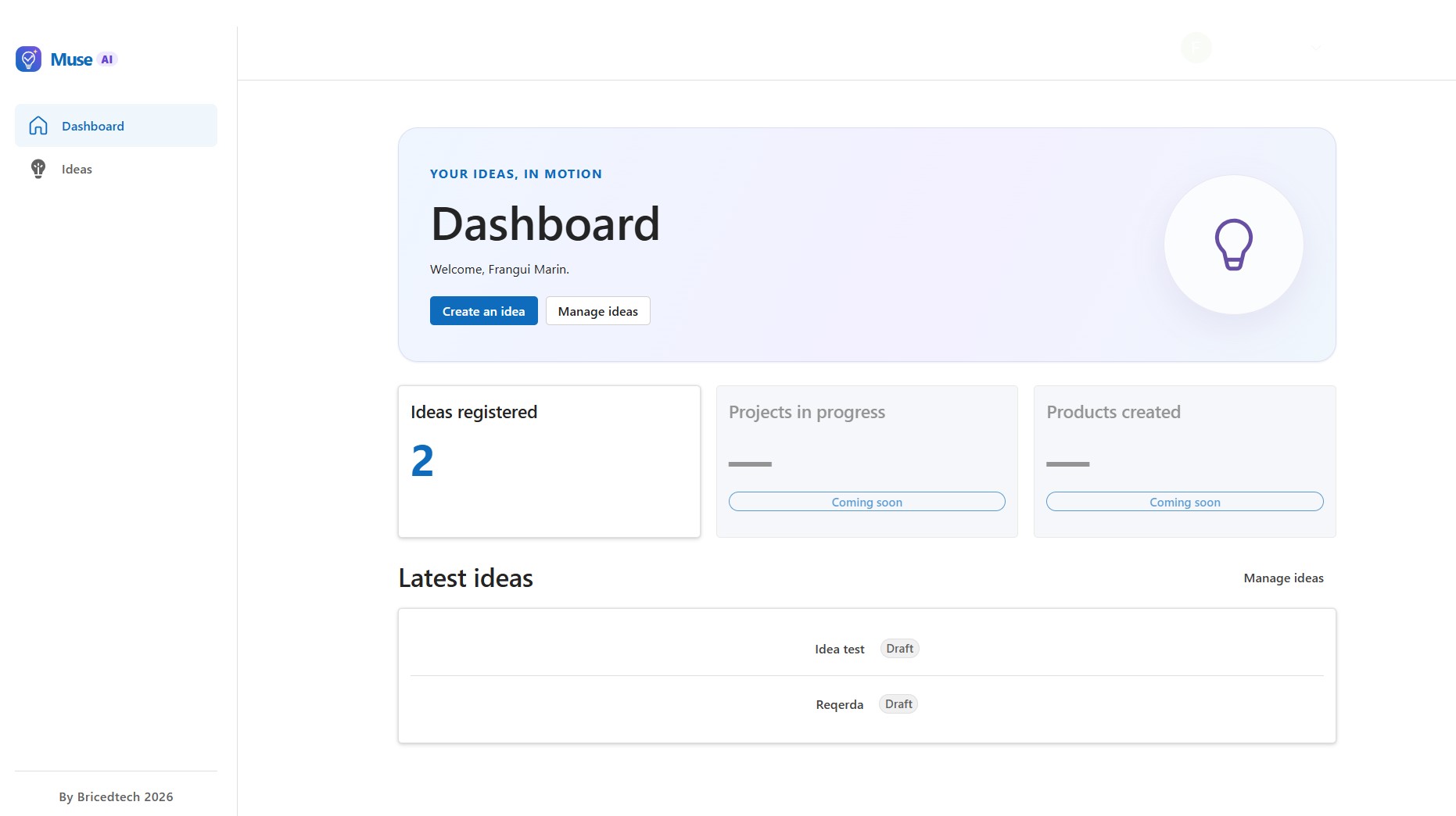Click the Dashboard home icon in sidebar

(38, 126)
